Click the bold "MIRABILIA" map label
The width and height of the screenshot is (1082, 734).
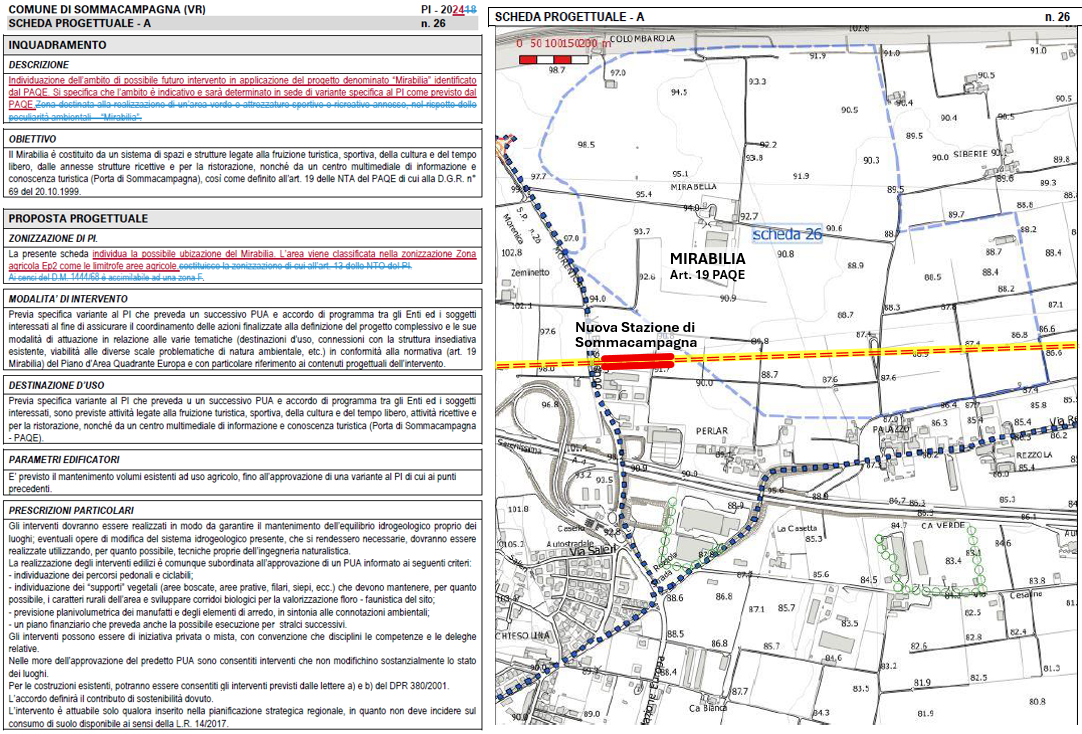click(x=708, y=259)
